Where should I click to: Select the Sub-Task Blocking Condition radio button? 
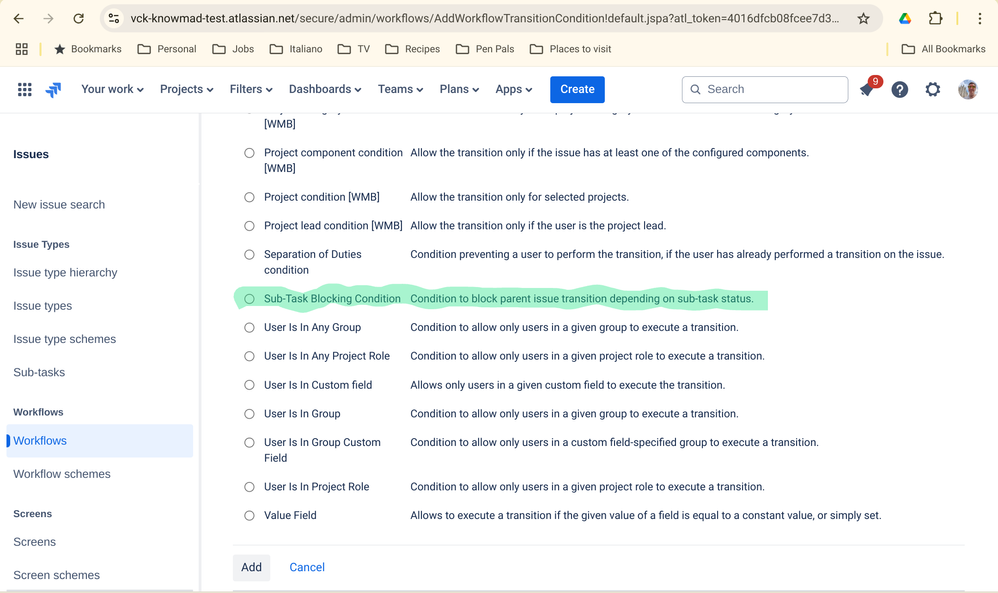pyautogui.click(x=249, y=297)
